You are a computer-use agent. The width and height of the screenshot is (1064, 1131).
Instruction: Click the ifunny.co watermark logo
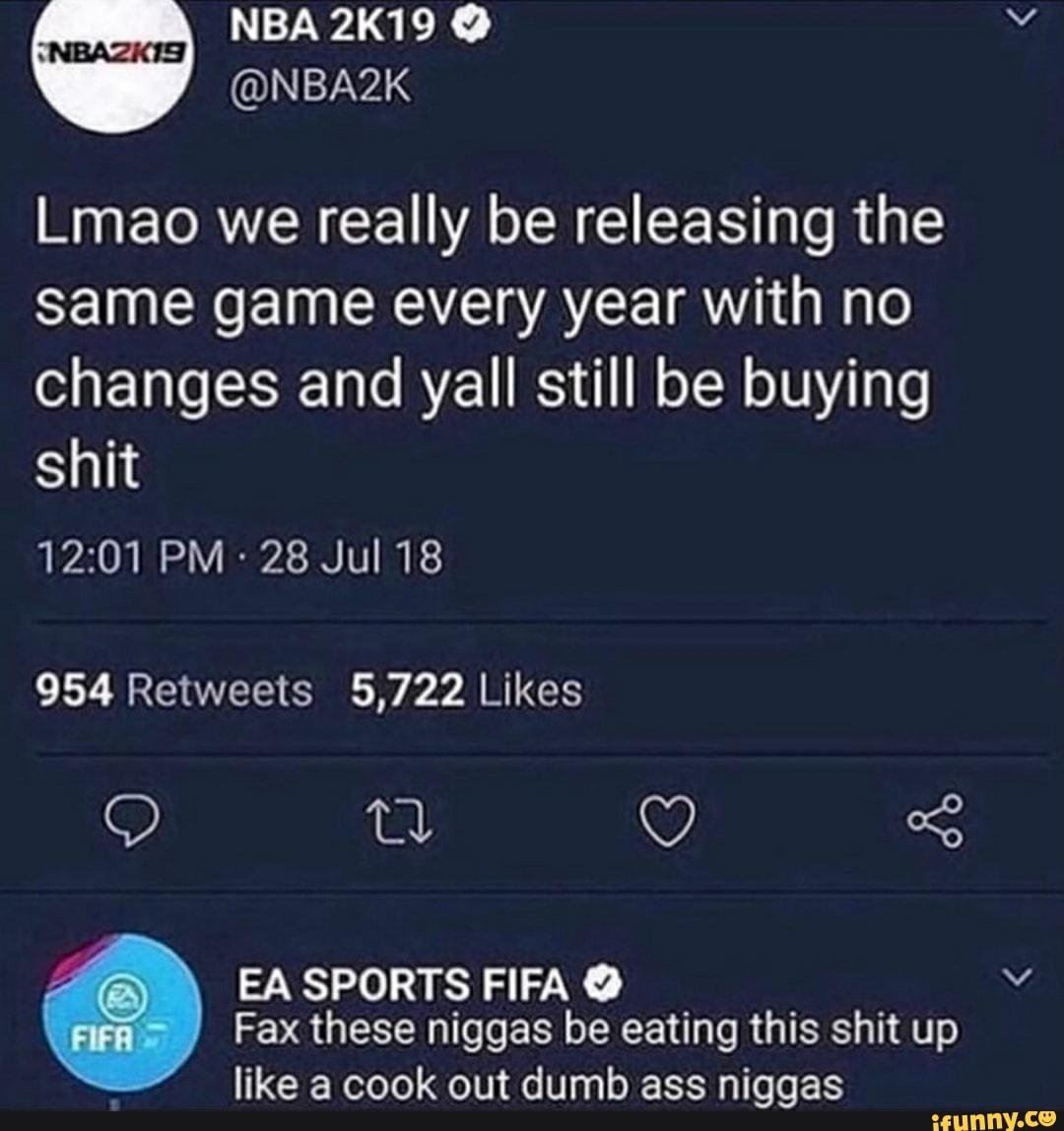click(993, 1119)
